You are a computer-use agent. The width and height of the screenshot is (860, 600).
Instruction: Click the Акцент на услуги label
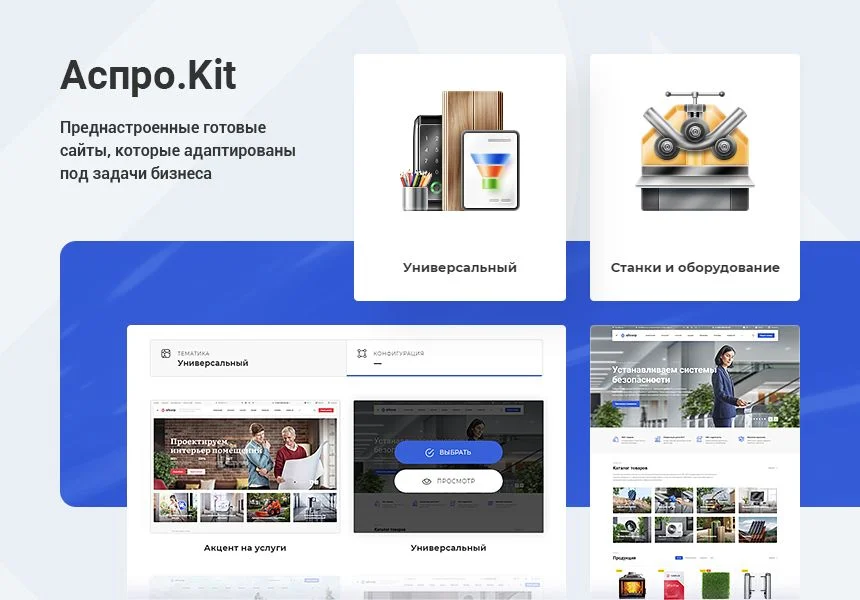(x=245, y=548)
